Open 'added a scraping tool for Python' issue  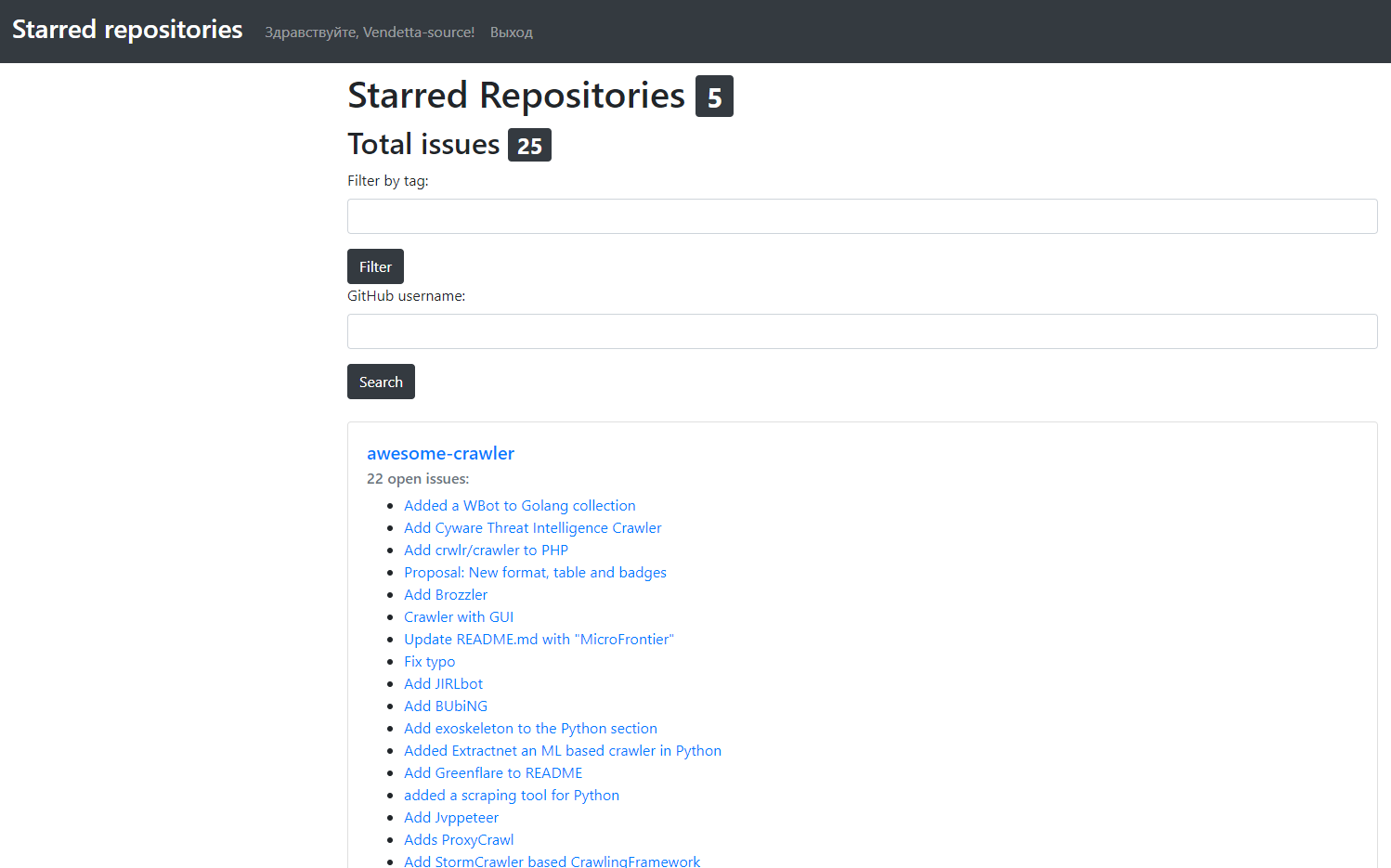coord(512,796)
